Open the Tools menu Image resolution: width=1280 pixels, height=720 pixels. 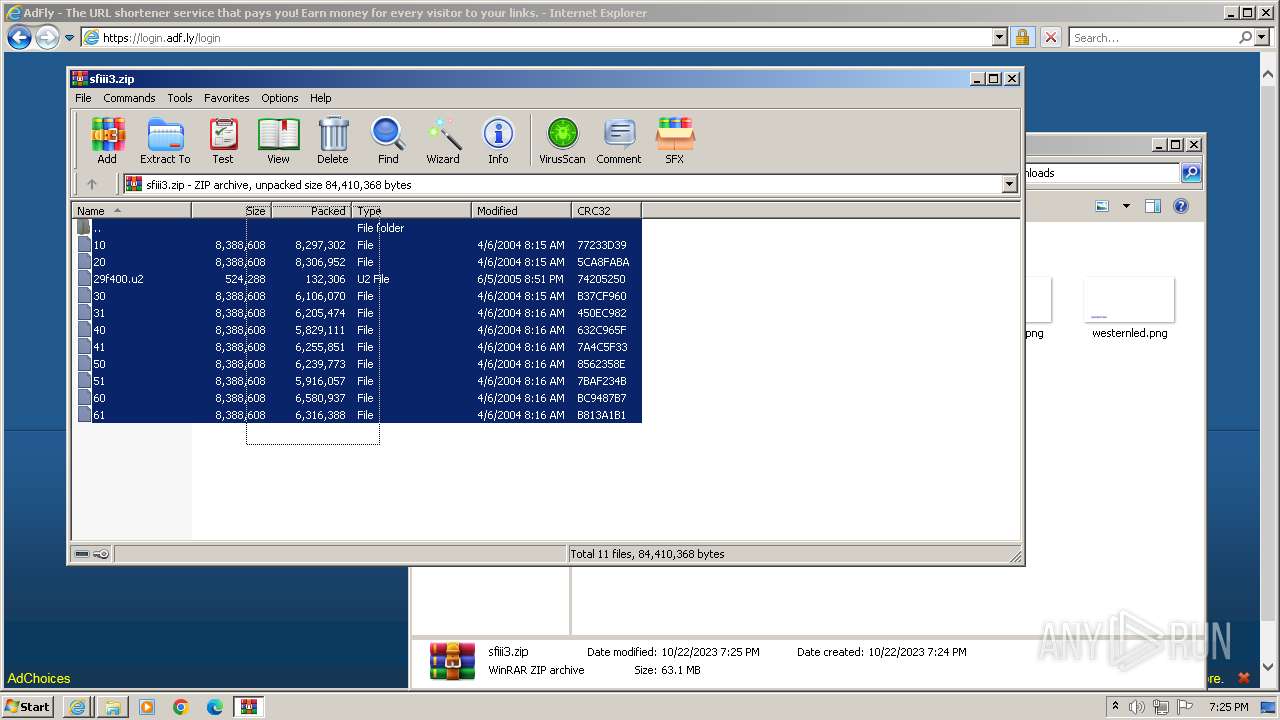click(x=180, y=98)
